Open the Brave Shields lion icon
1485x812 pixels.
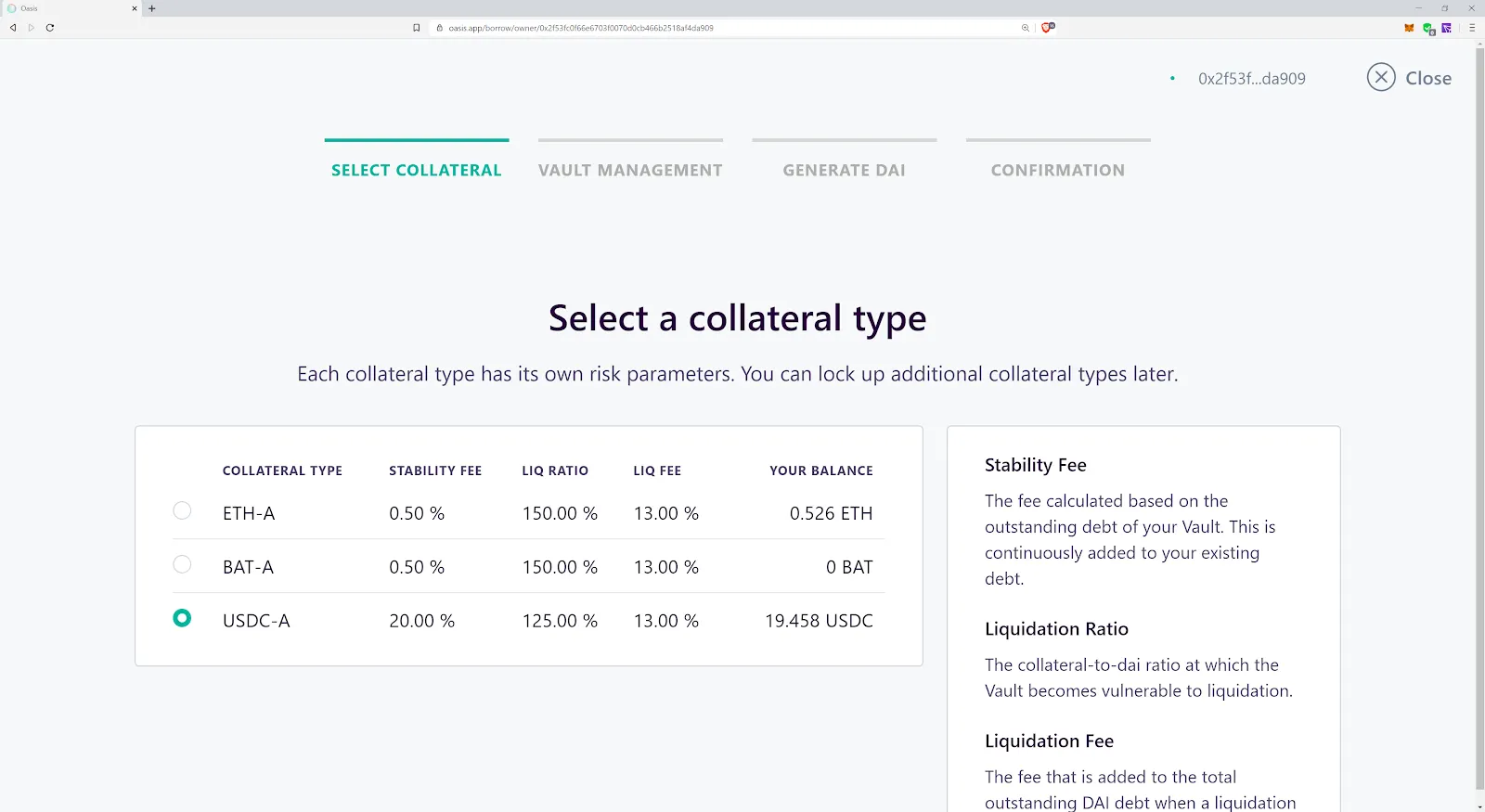1048,28
